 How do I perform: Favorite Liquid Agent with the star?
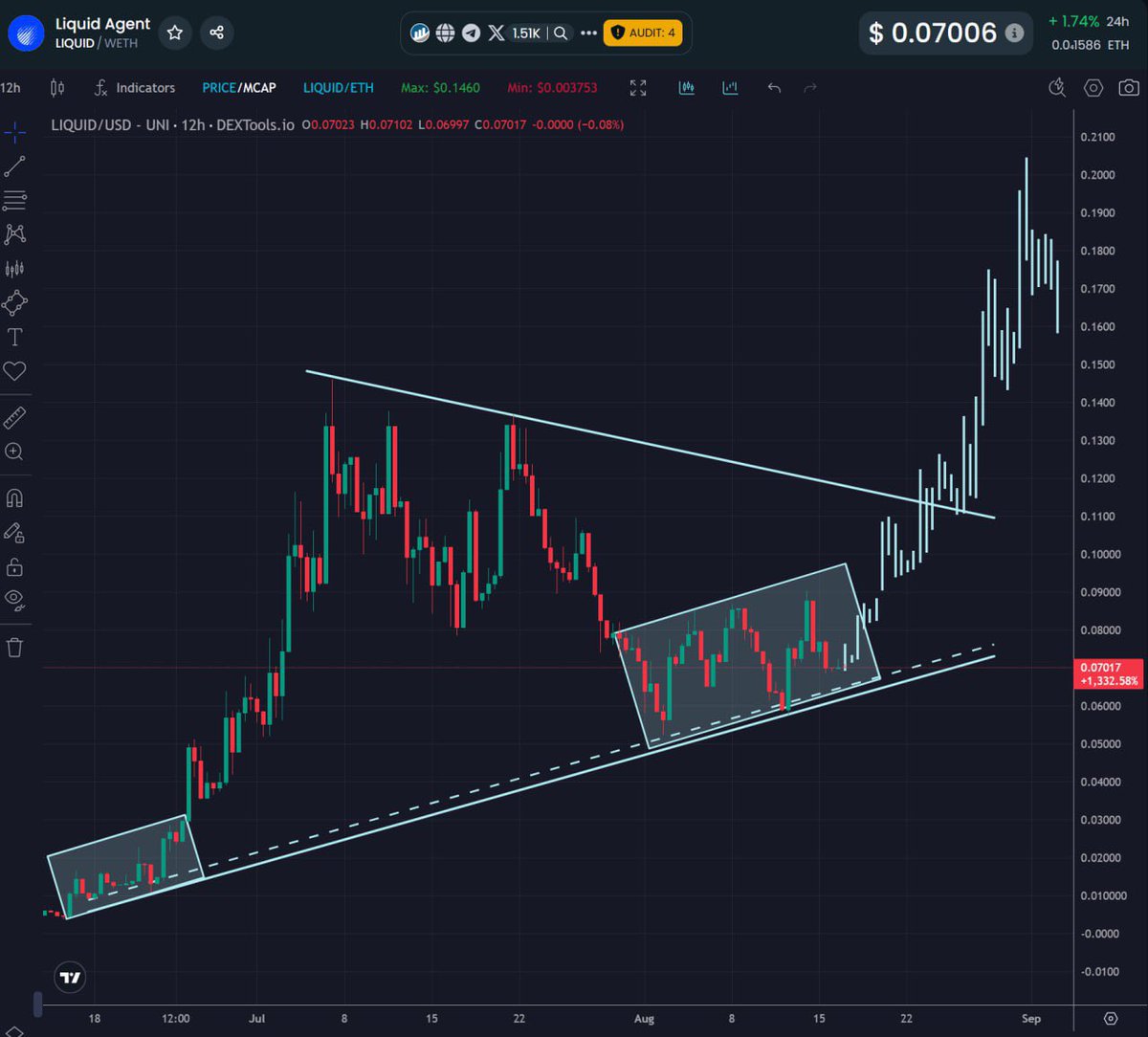(174, 33)
